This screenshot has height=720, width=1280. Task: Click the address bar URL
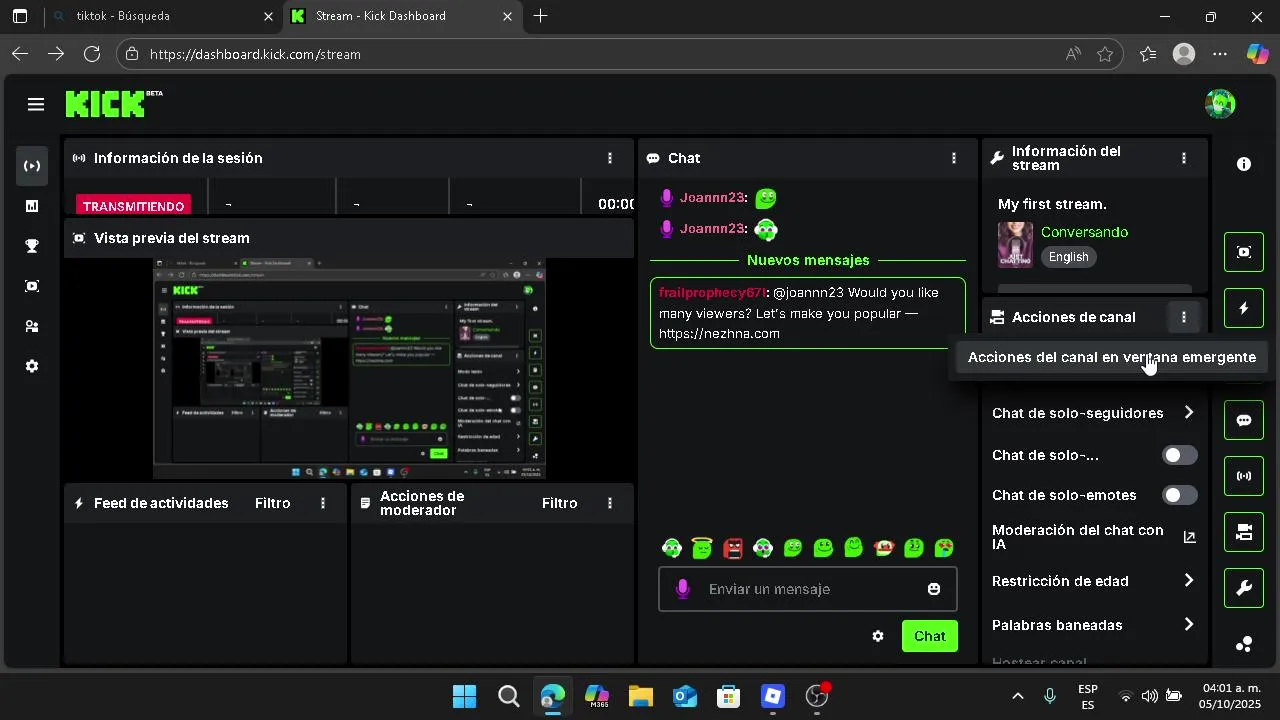[255, 54]
